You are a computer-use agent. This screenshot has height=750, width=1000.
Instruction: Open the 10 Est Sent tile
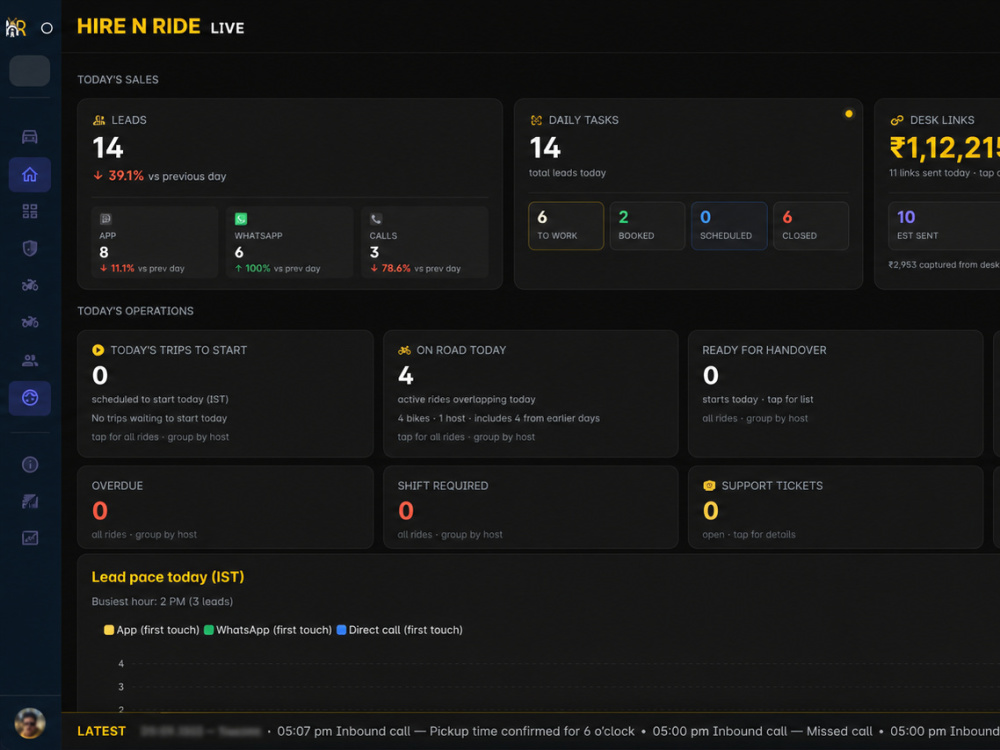tap(944, 226)
